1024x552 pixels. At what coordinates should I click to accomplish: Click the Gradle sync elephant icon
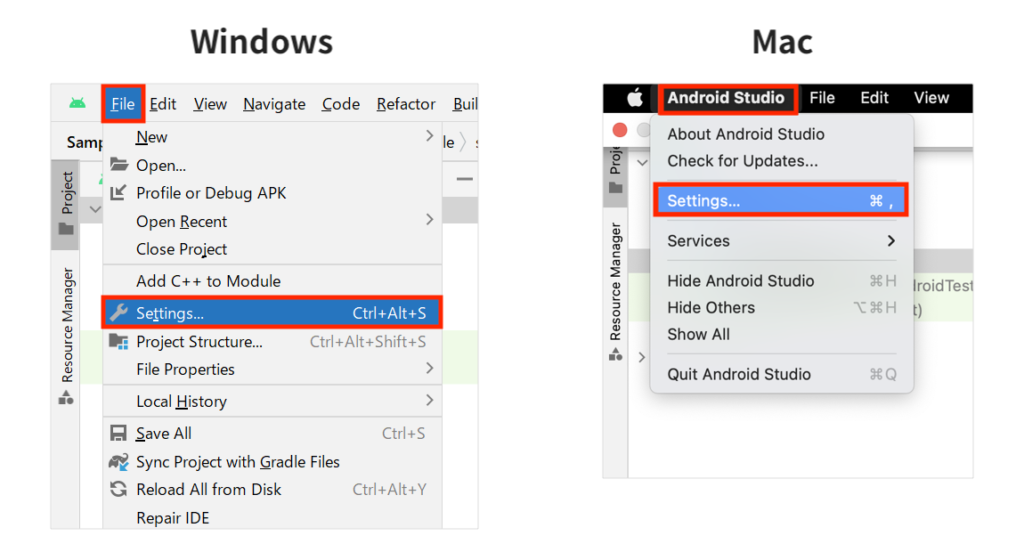[x=118, y=462]
